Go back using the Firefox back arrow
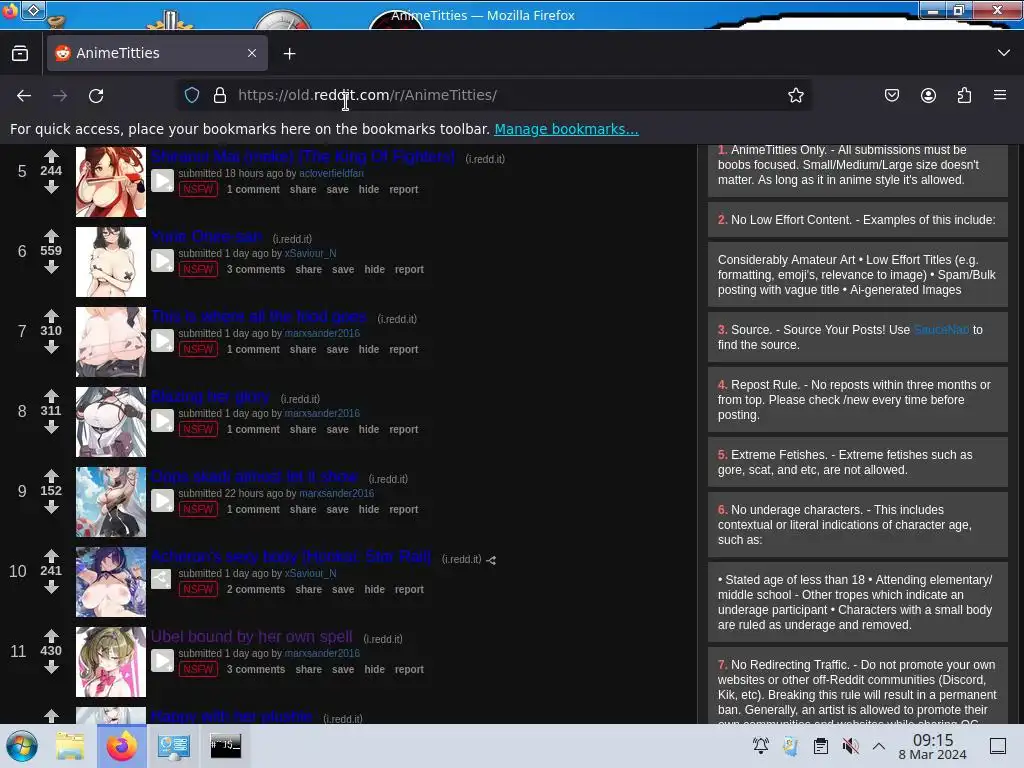 [24, 95]
